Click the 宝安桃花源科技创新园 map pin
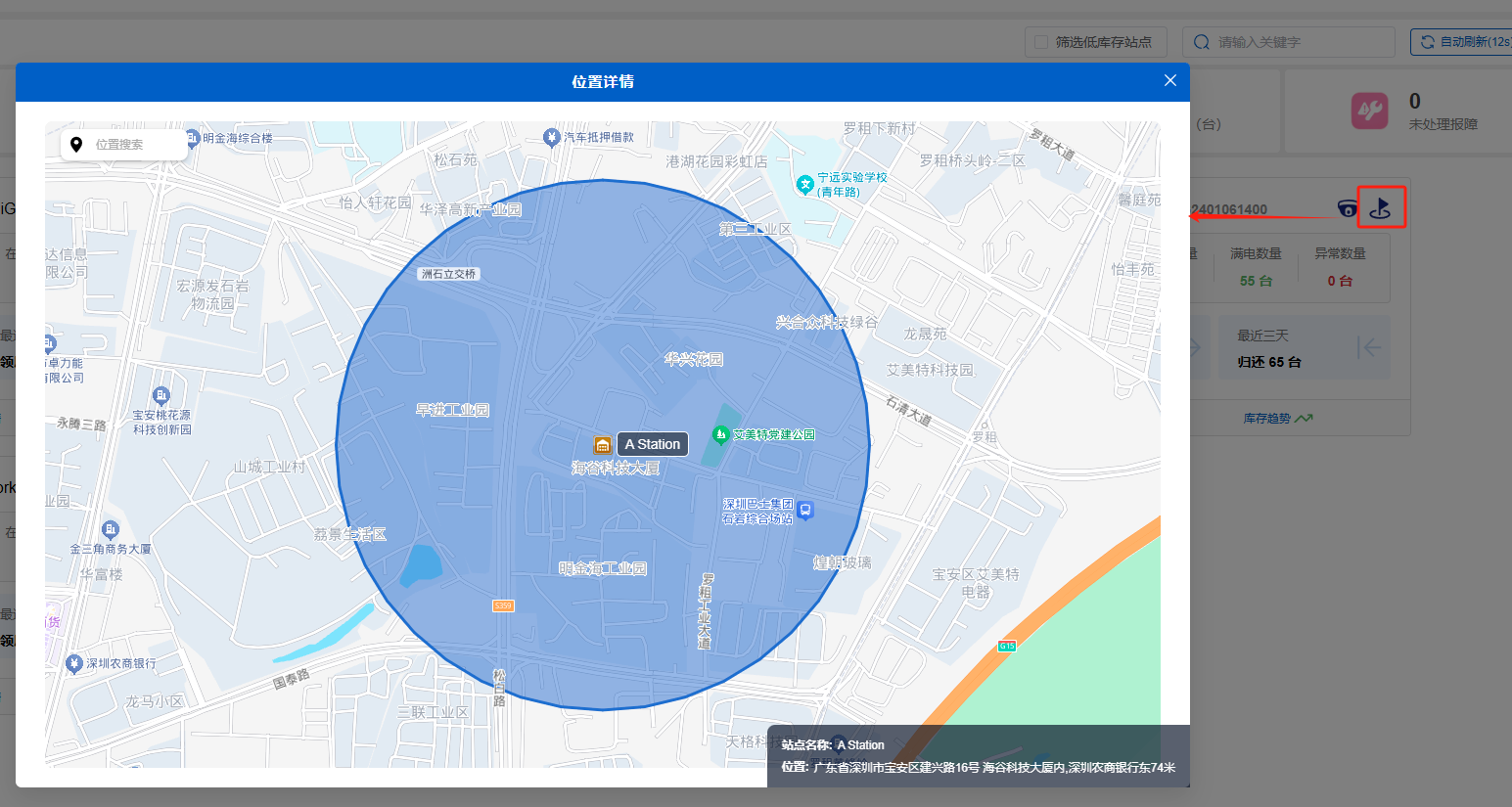Screen dimensions: 1512x807 coord(161,395)
